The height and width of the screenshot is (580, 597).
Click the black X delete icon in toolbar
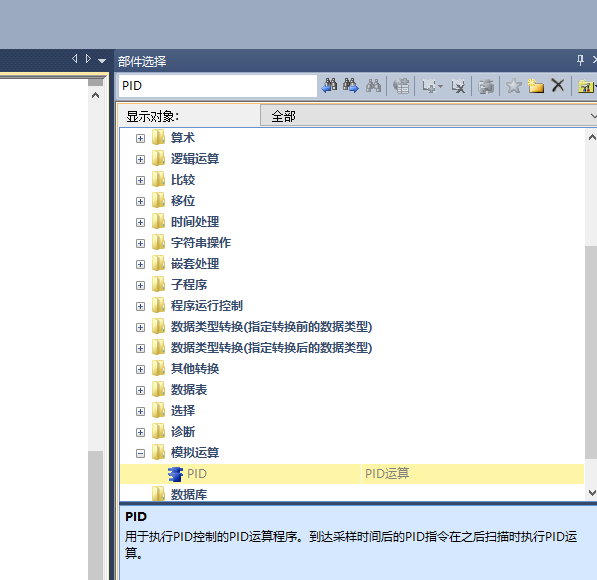pos(558,85)
